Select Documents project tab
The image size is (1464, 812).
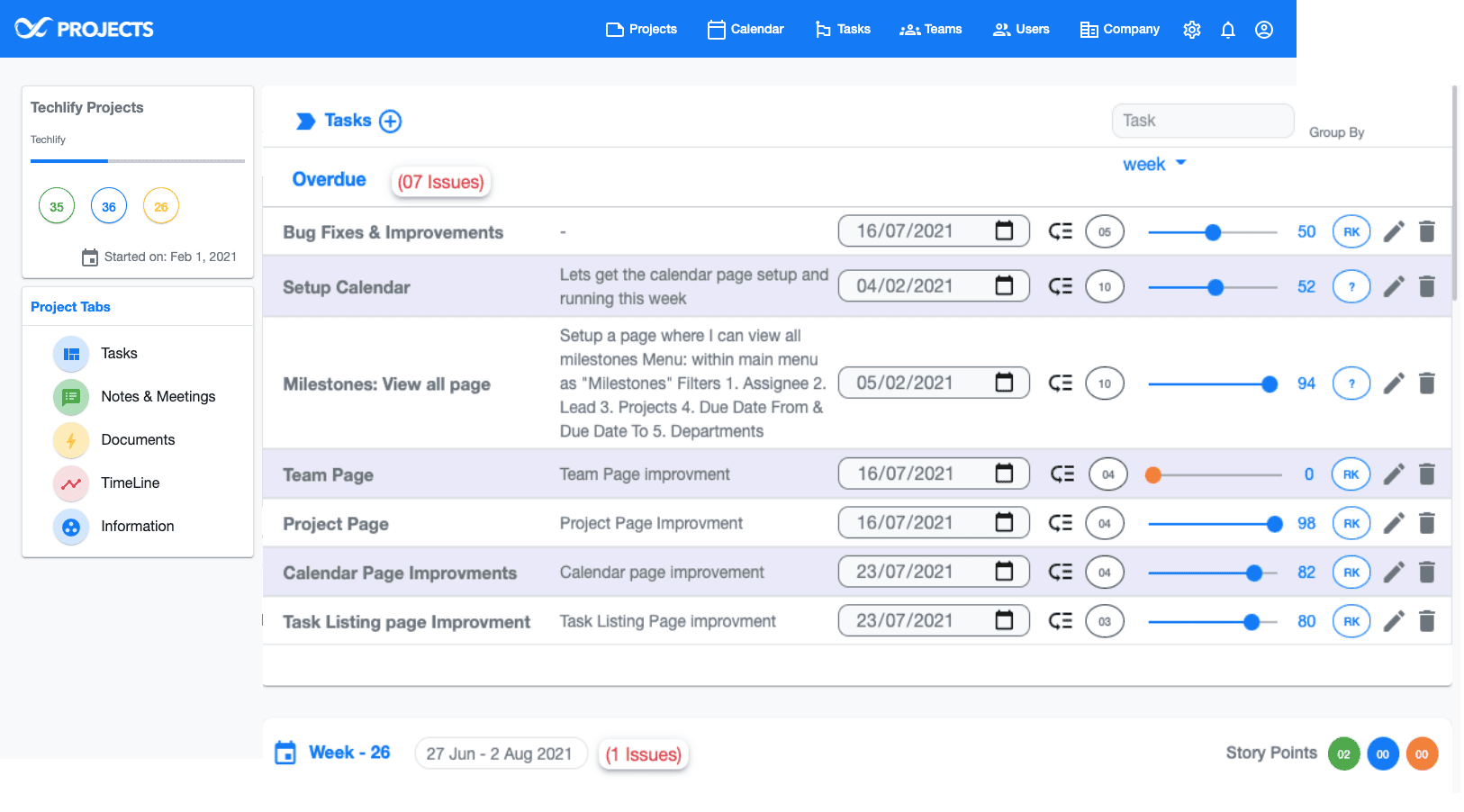coord(114,440)
